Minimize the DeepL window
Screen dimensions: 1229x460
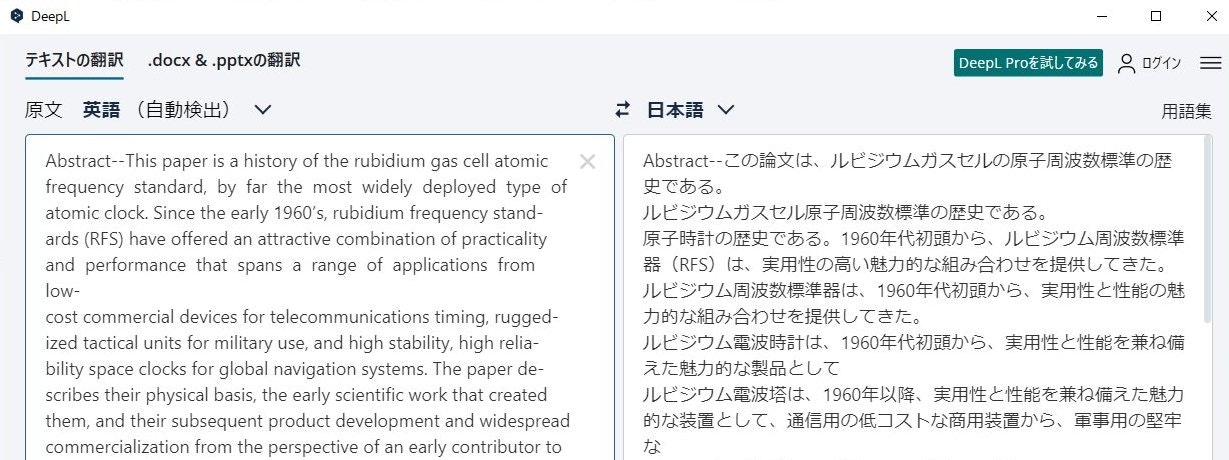pyautogui.click(x=1102, y=16)
